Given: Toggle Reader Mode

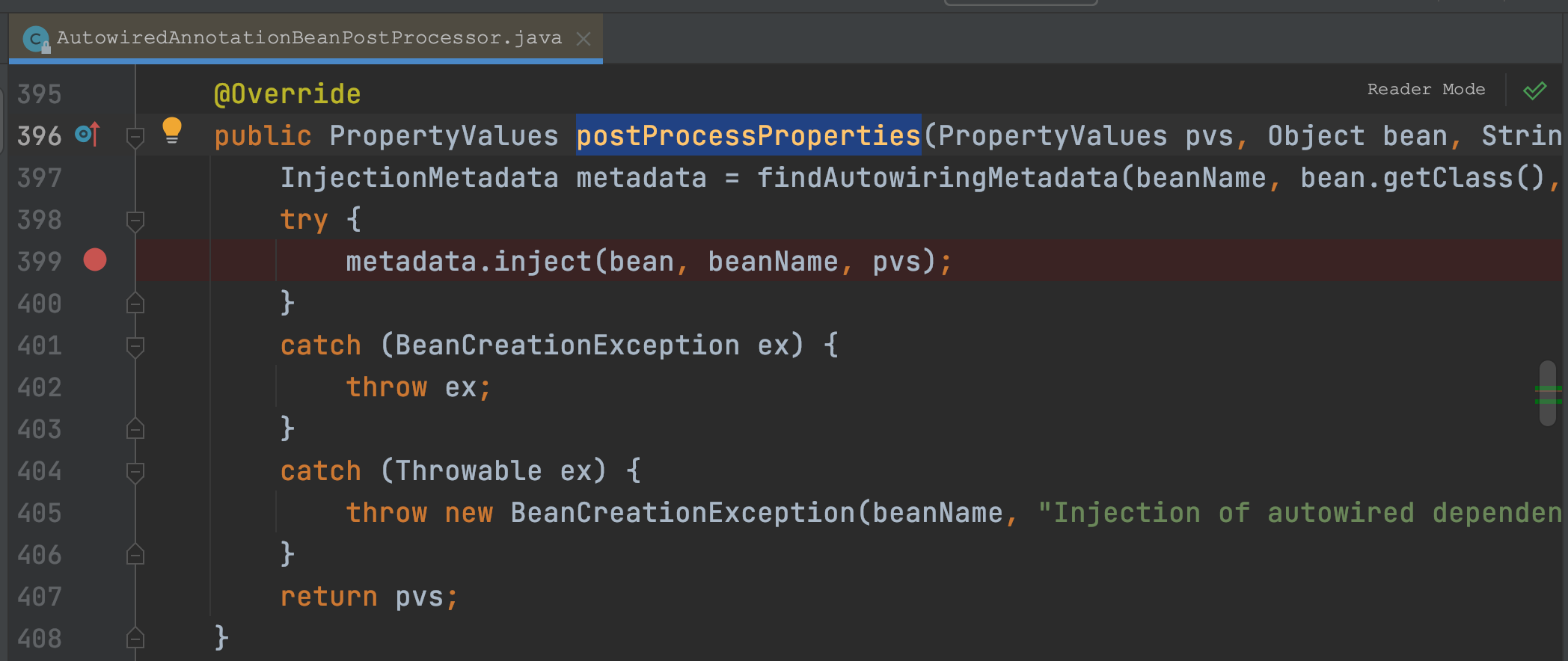Looking at the screenshot, I should 1426,89.
